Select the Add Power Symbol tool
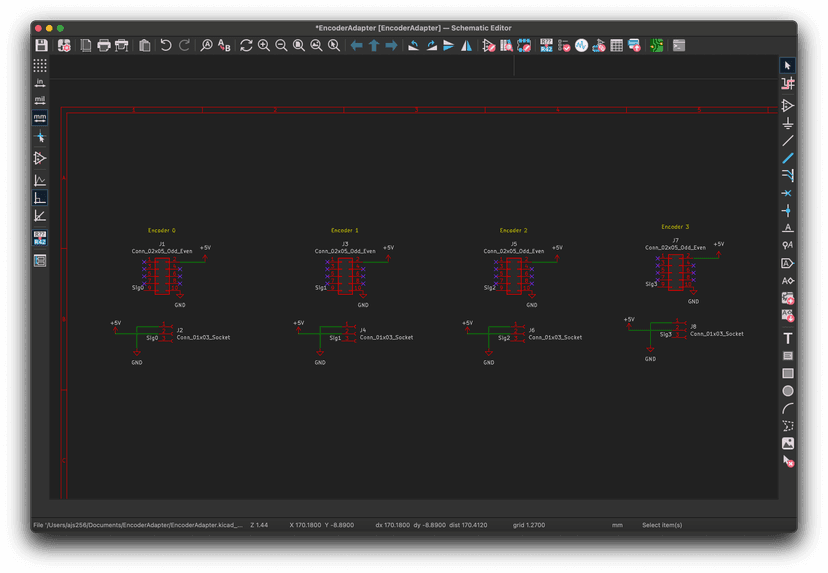This screenshot has height=573, width=828. click(x=788, y=123)
